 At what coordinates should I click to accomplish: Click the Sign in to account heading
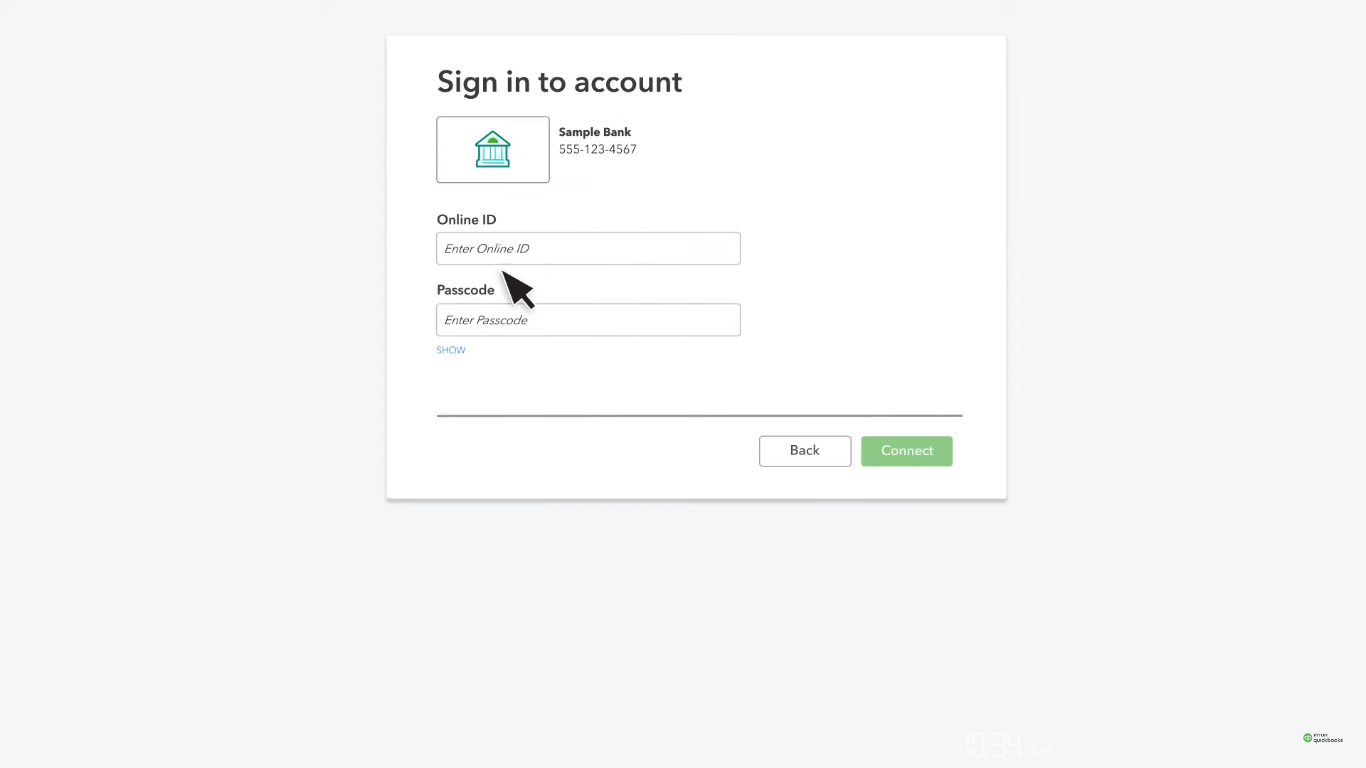(559, 81)
